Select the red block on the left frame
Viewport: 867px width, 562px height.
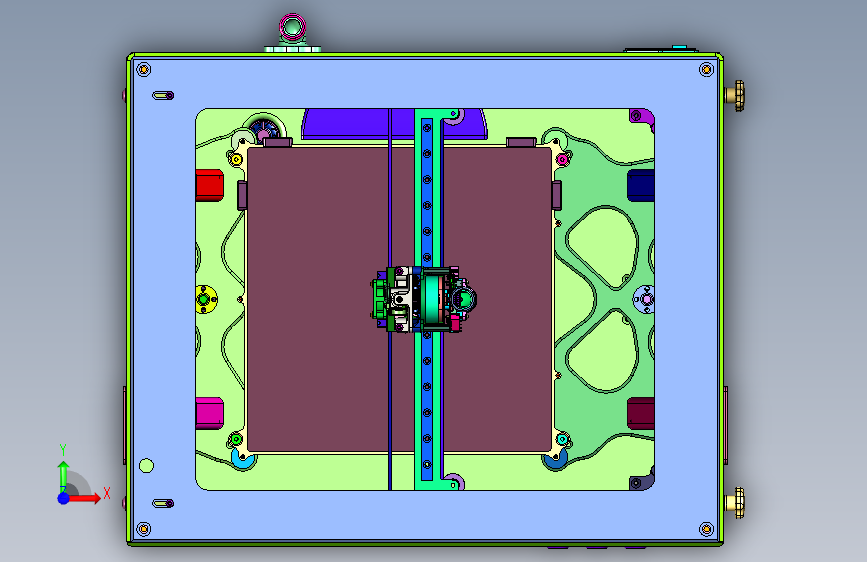click(x=210, y=185)
